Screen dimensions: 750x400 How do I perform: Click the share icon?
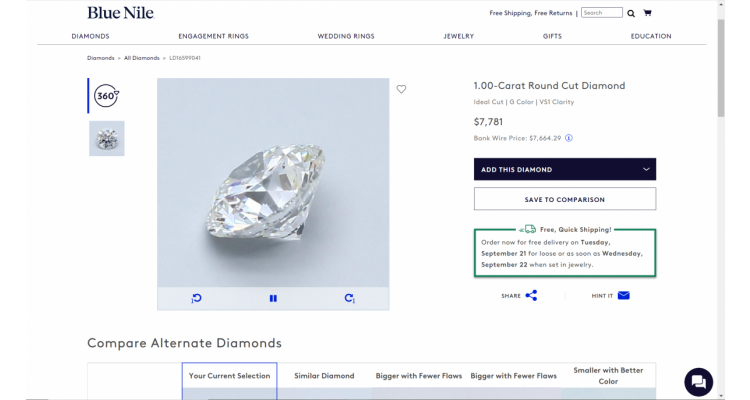click(x=531, y=296)
